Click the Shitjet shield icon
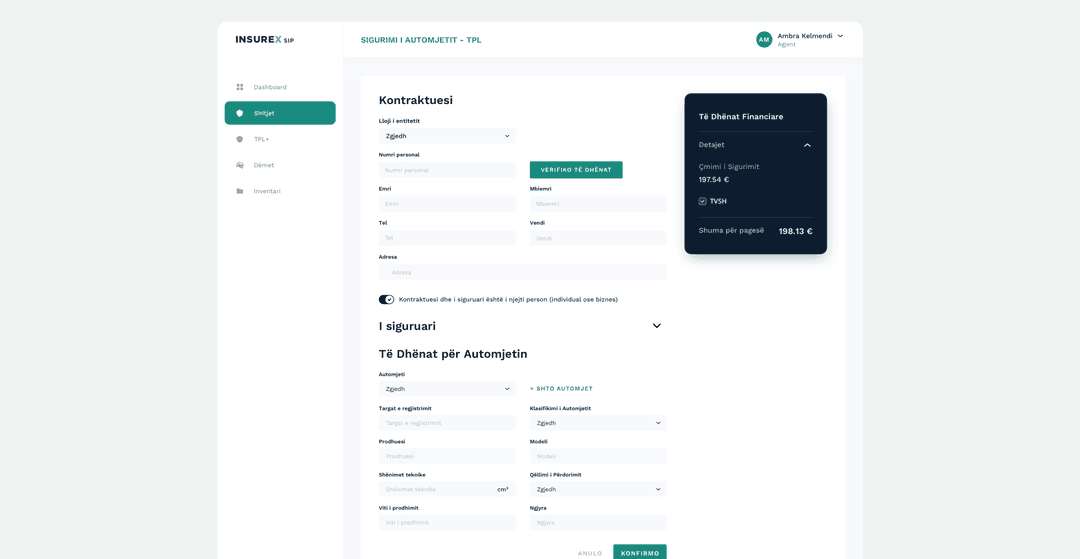 click(240, 113)
